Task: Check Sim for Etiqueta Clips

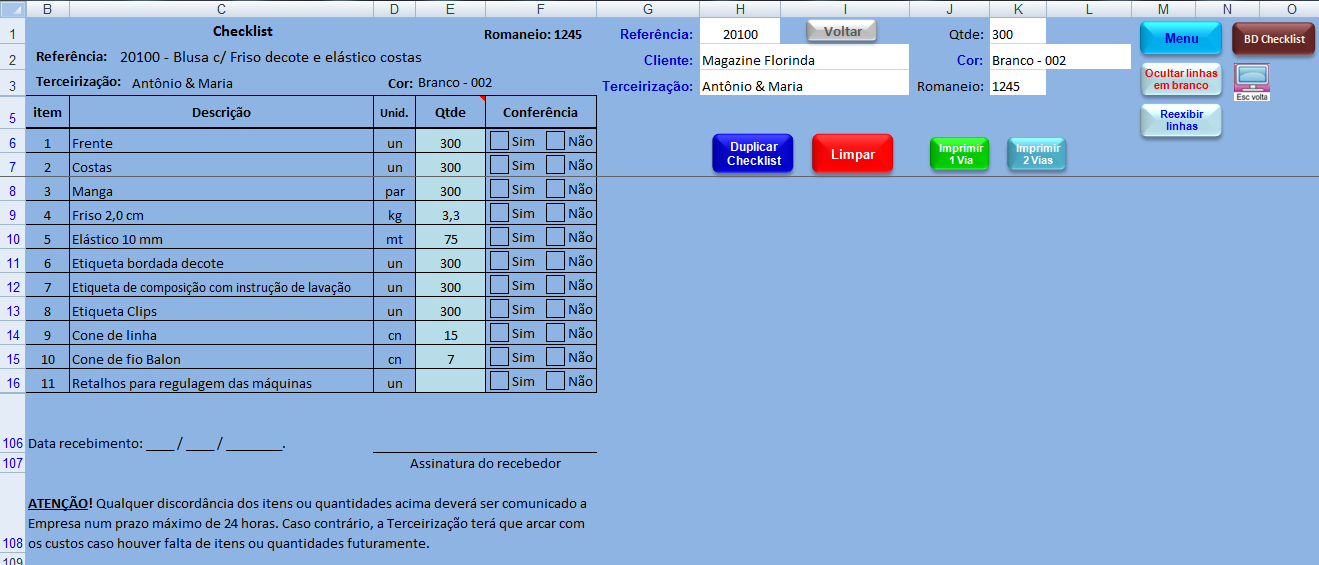Action: pos(499,310)
